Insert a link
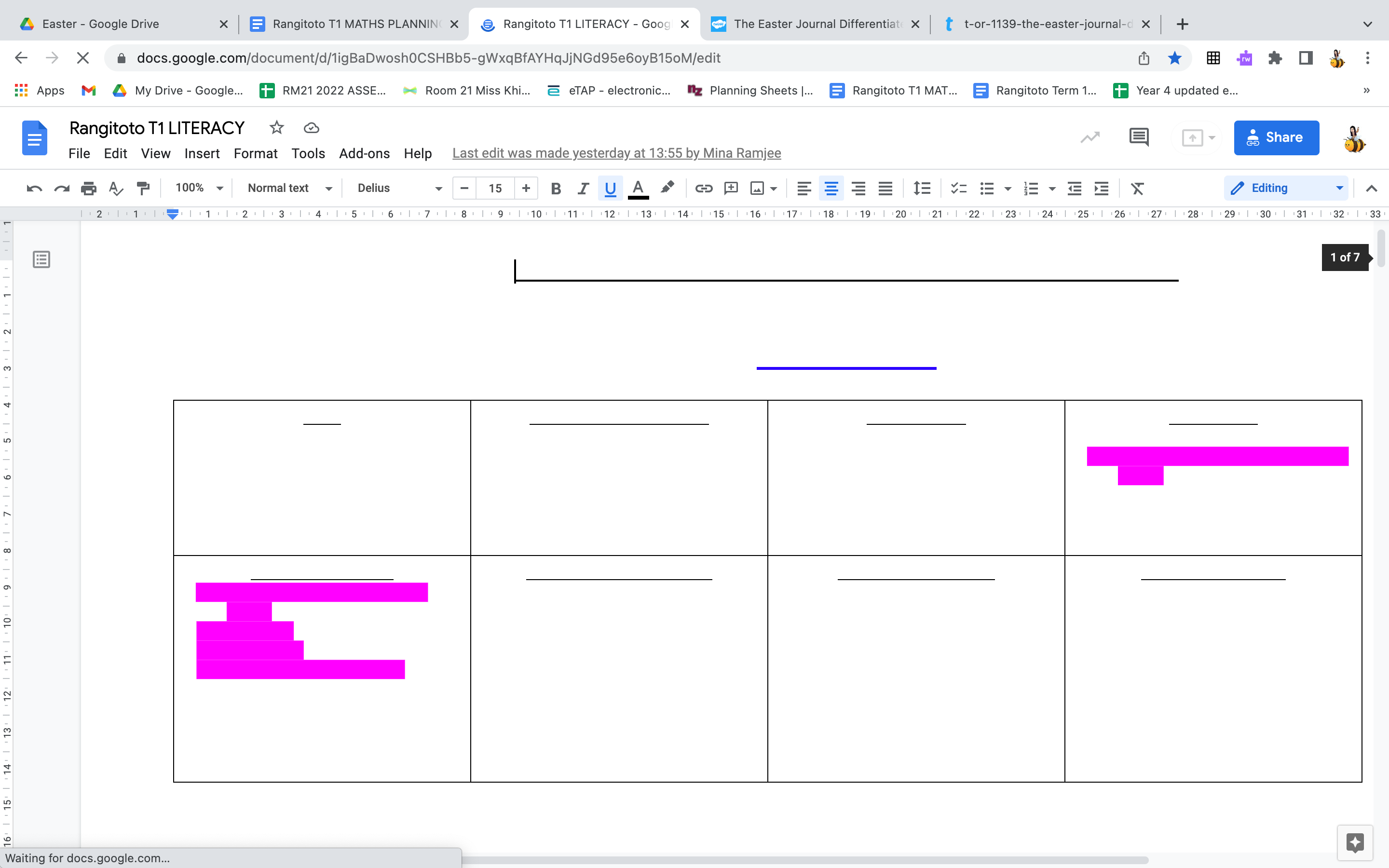This screenshot has width=1389, height=868. 704,188
